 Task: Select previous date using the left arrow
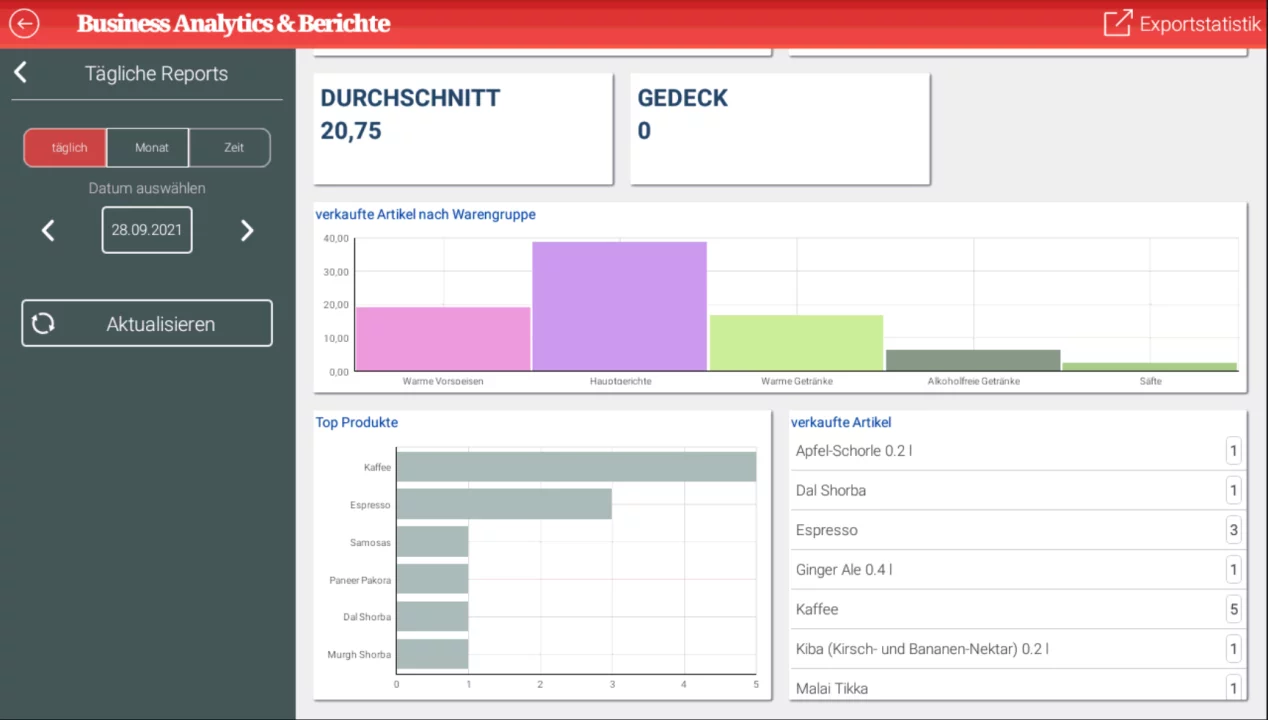[47, 230]
